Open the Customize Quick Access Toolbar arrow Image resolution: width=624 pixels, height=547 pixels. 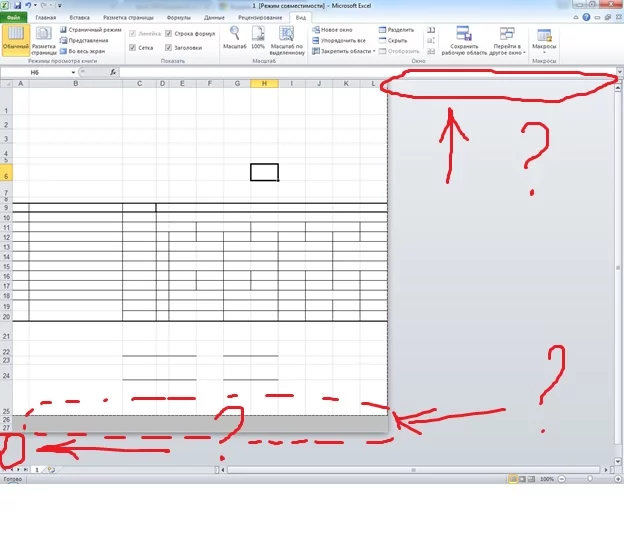(60, 6)
